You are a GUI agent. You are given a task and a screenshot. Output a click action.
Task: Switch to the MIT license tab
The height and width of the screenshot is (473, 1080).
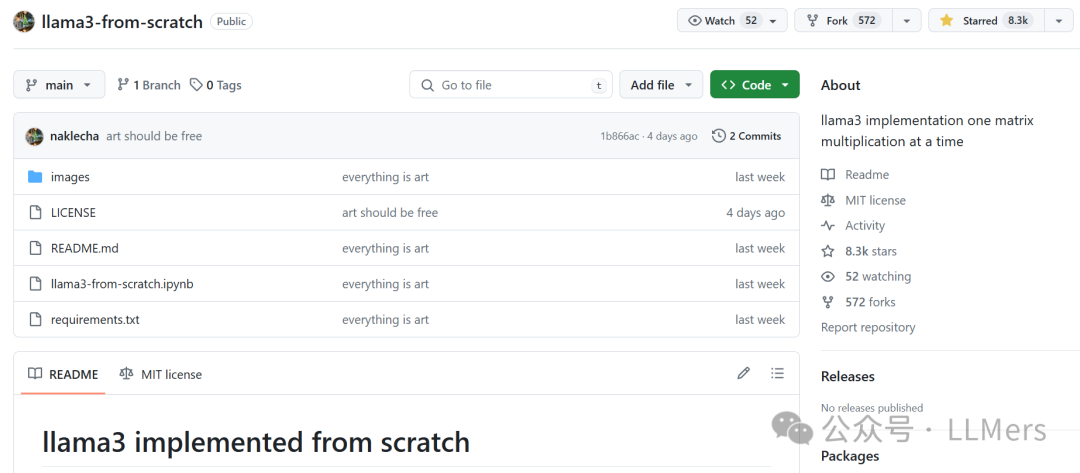point(161,374)
